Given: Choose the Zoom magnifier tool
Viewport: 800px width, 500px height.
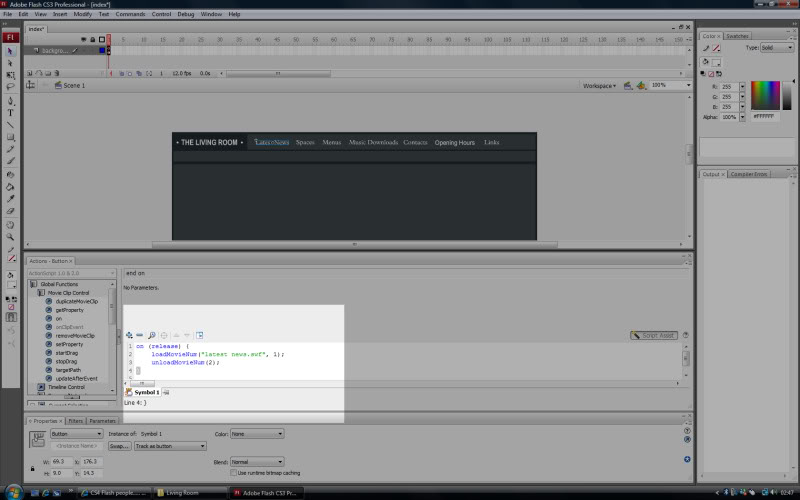Looking at the screenshot, I should [10, 237].
